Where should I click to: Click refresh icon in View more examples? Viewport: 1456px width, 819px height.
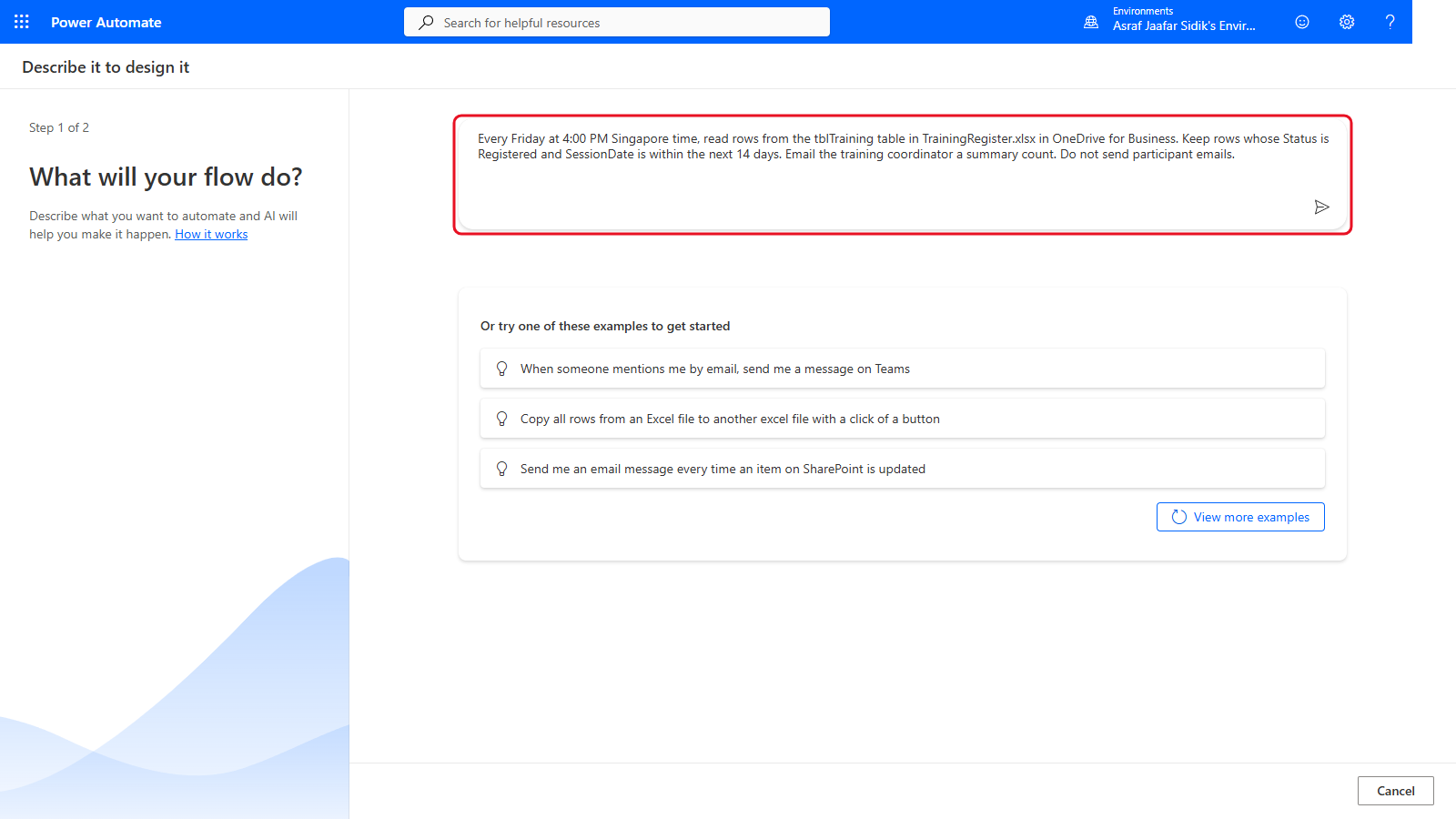tap(1179, 517)
